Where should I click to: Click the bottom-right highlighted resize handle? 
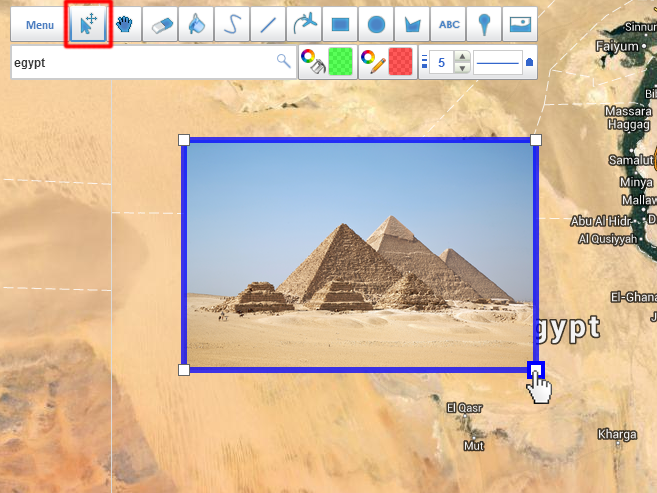pyautogui.click(x=535, y=370)
